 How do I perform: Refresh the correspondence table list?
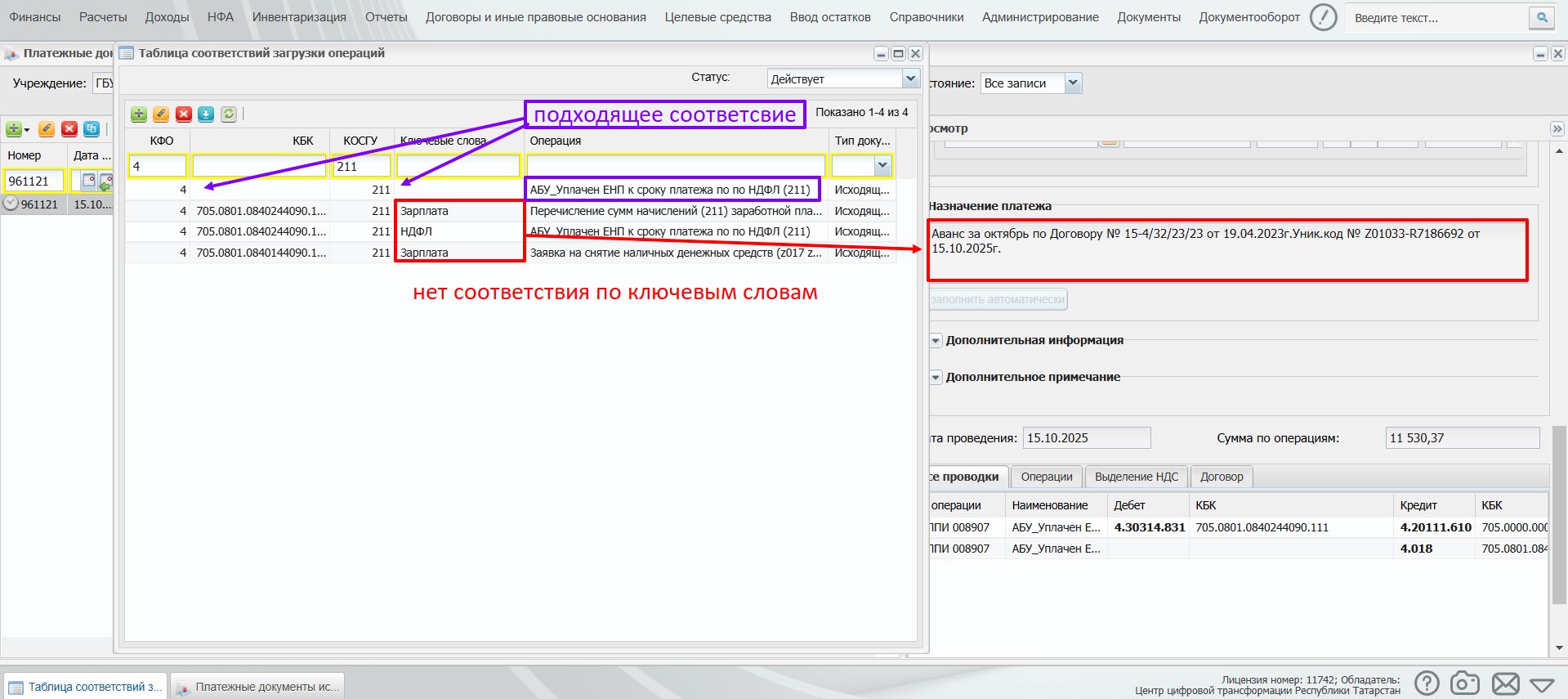click(x=229, y=114)
